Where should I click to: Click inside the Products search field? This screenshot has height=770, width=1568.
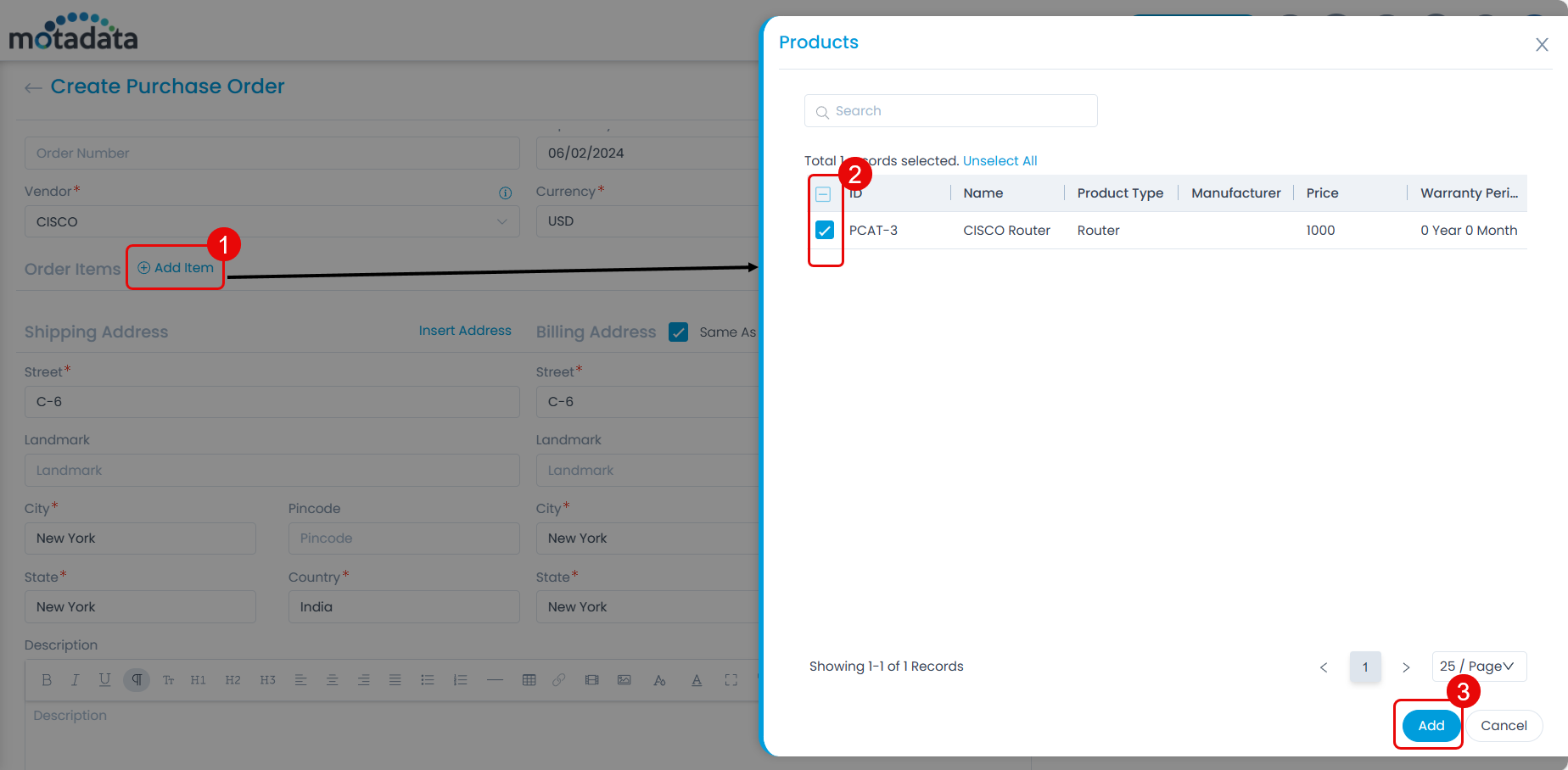[950, 110]
